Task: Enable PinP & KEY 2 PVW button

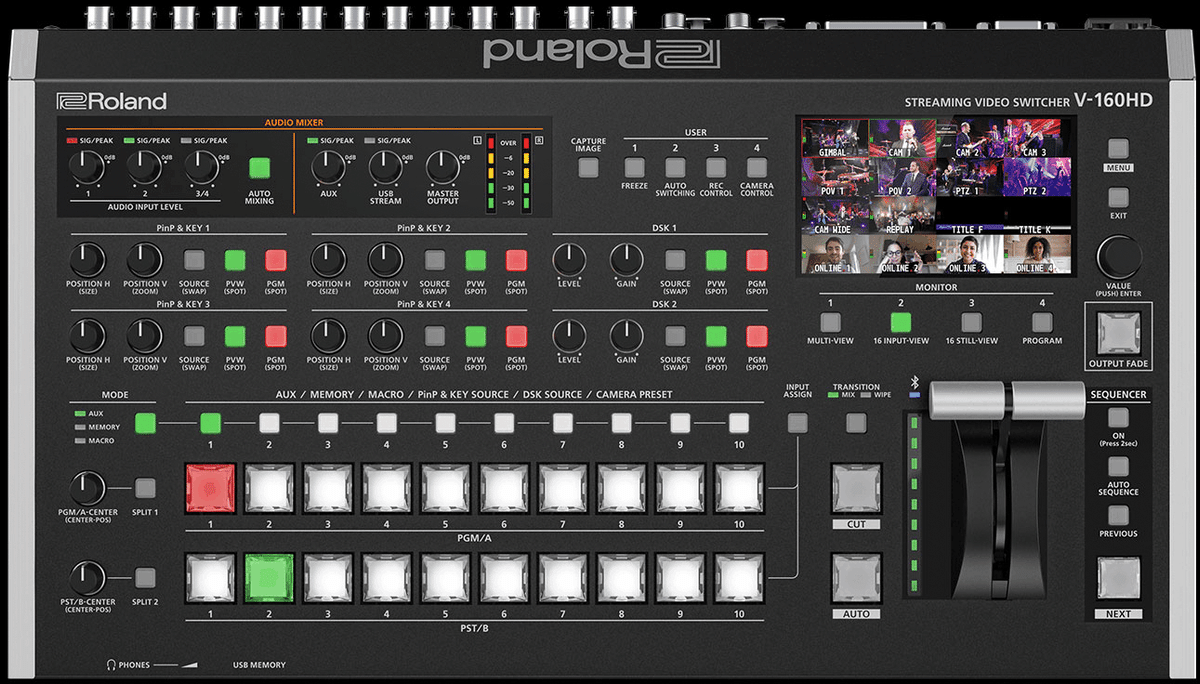Action: [x=476, y=261]
